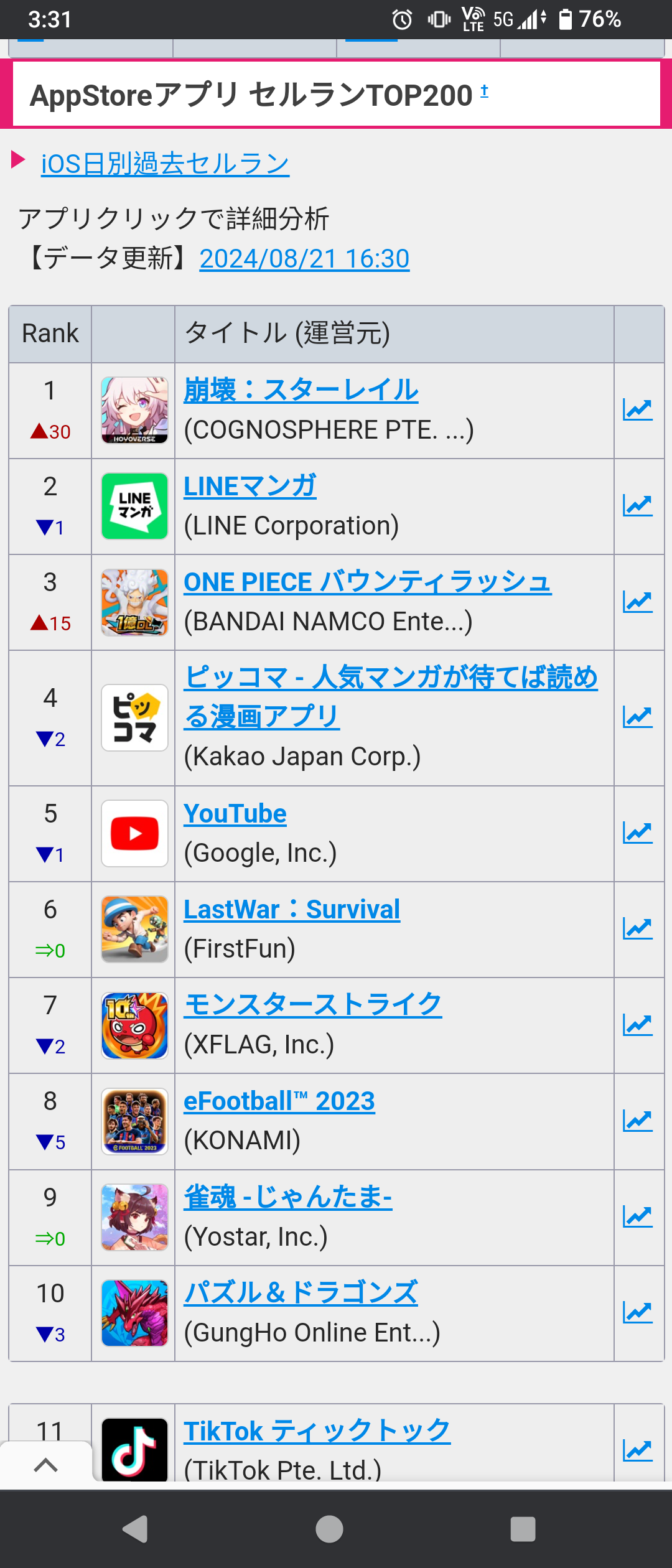
Task: Open trend chart for ONE PIECE バウンティラッシュ
Action: pos(638,602)
